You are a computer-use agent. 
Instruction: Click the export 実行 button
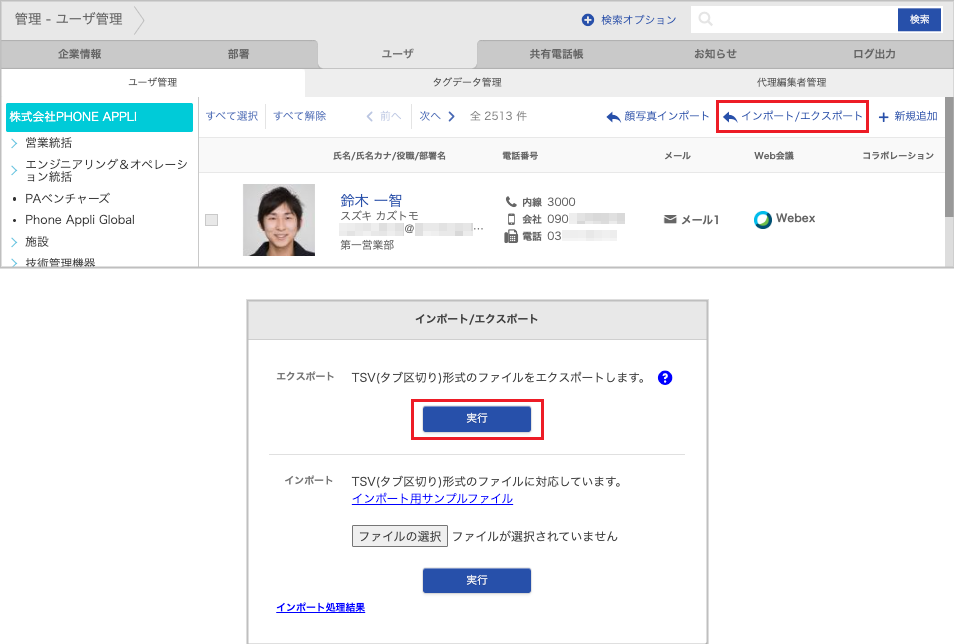476,419
